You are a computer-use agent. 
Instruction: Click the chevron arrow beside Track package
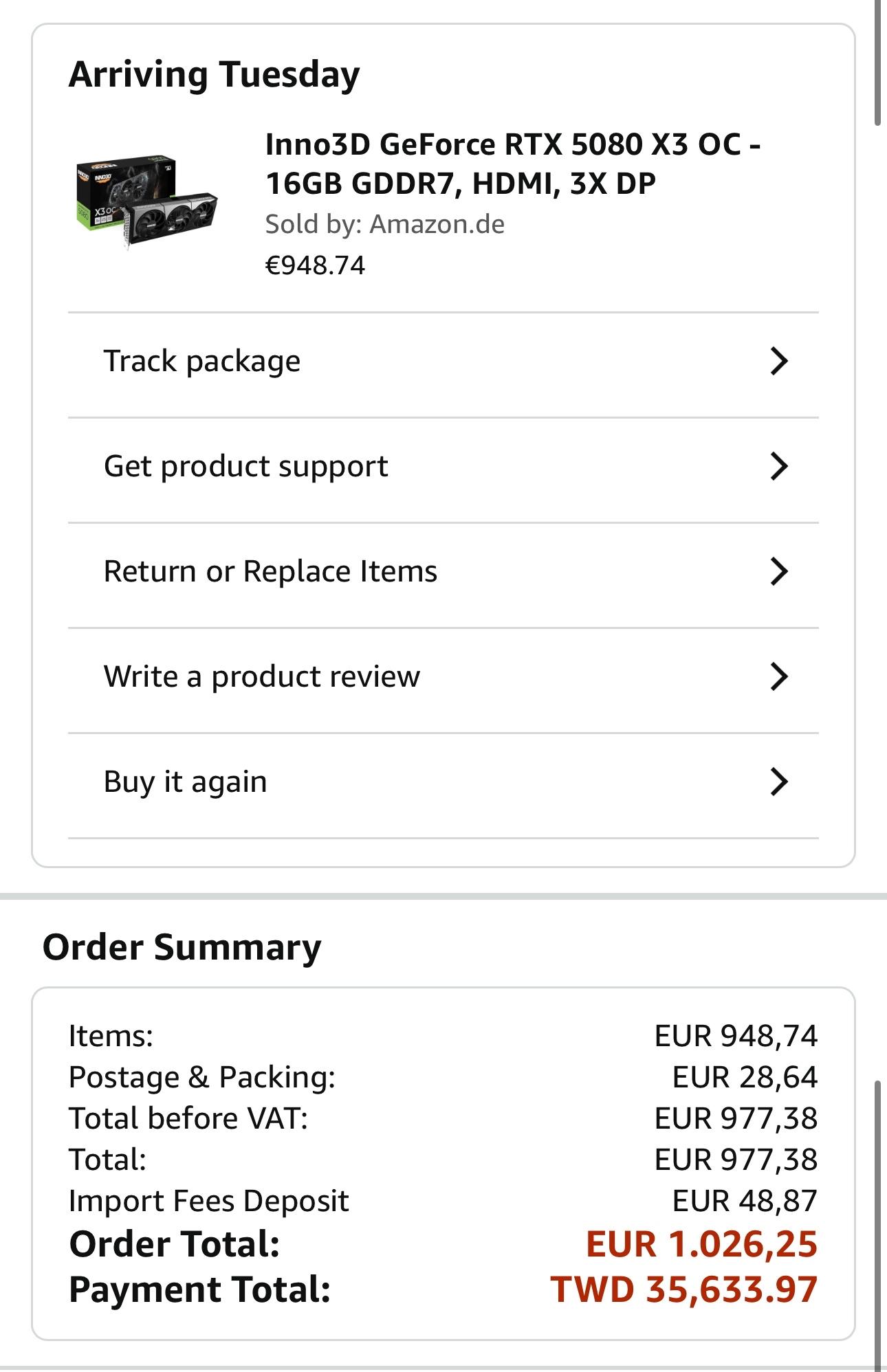(778, 361)
